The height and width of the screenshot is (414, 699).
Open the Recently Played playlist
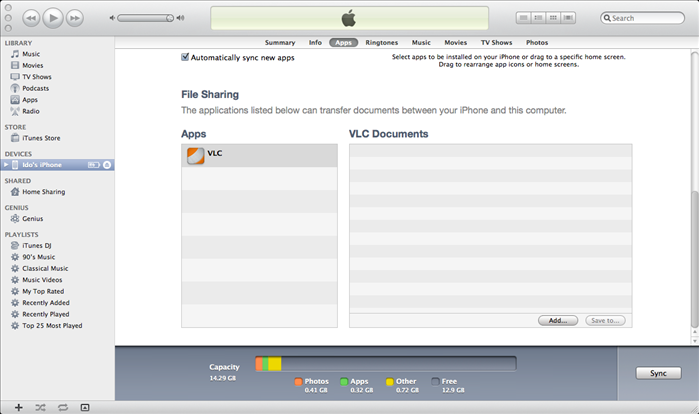[46, 314]
